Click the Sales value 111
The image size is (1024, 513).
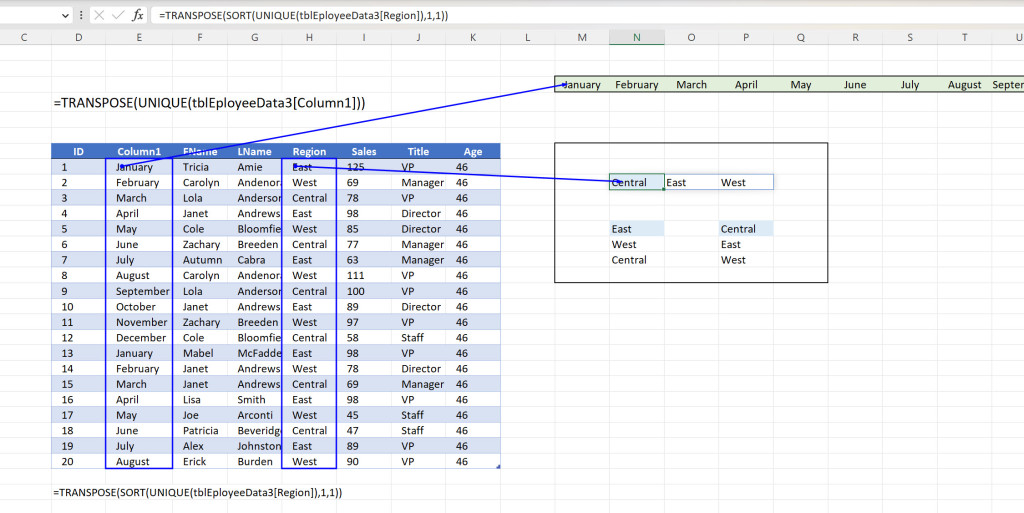click(364, 275)
